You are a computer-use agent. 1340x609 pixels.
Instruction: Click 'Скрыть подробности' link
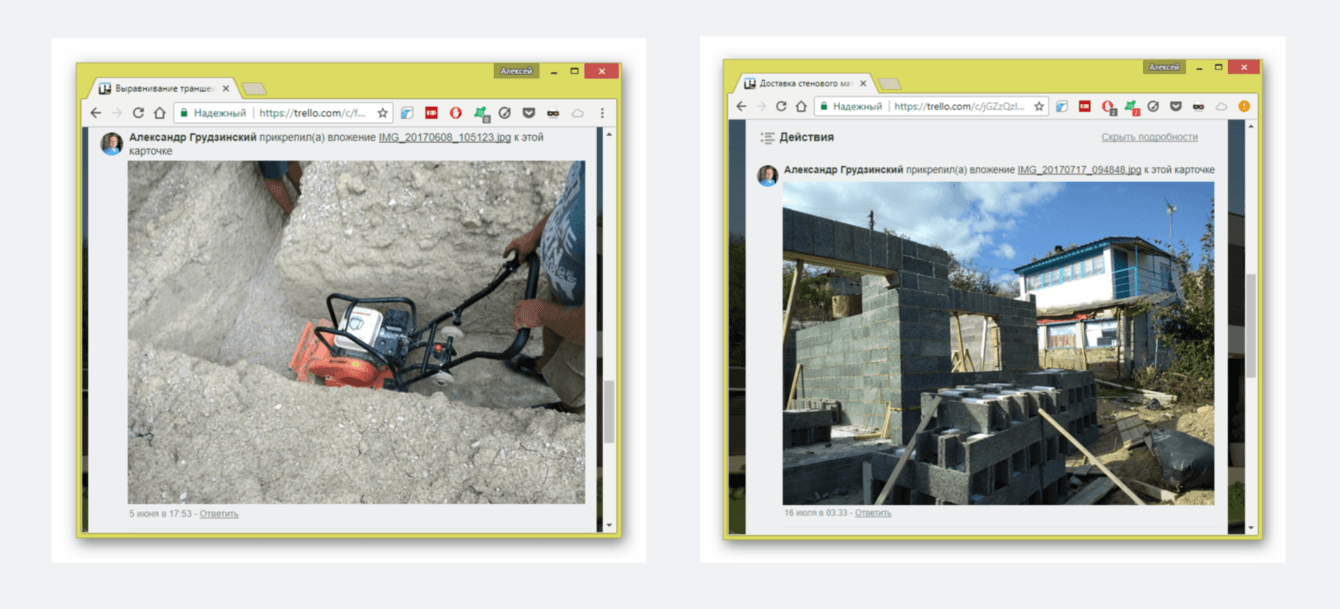point(1149,137)
